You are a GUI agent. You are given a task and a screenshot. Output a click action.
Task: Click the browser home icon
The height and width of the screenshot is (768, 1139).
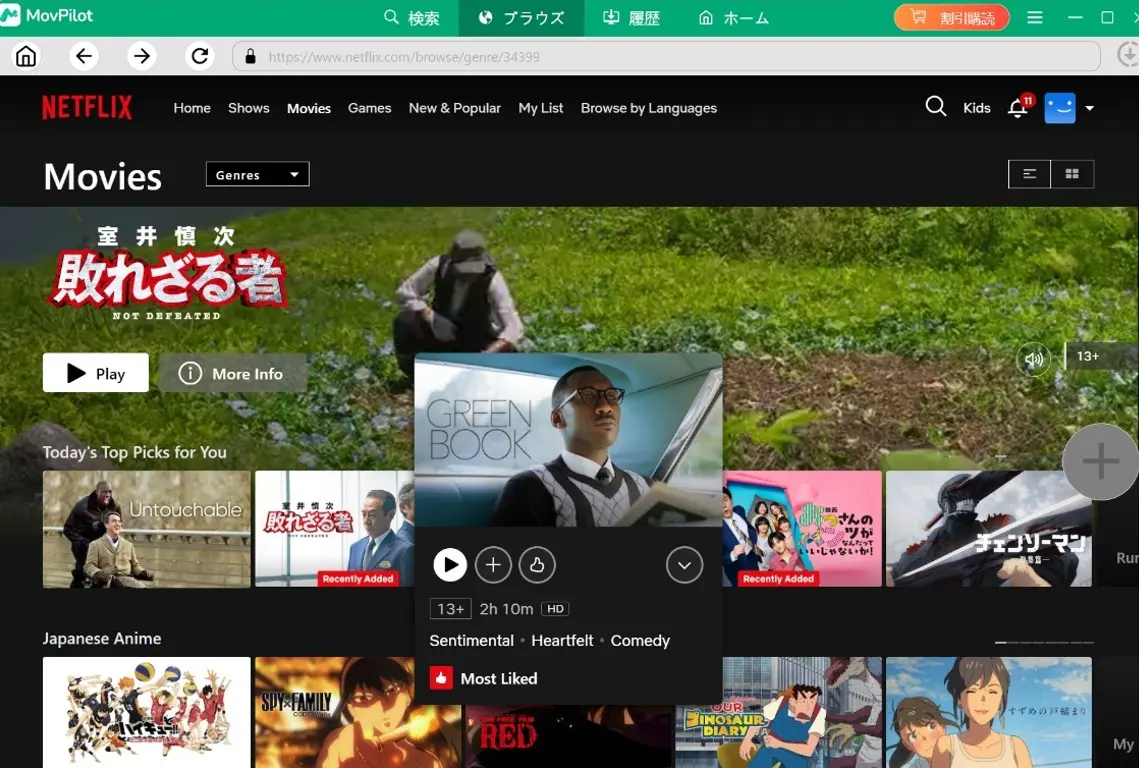click(26, 56)
